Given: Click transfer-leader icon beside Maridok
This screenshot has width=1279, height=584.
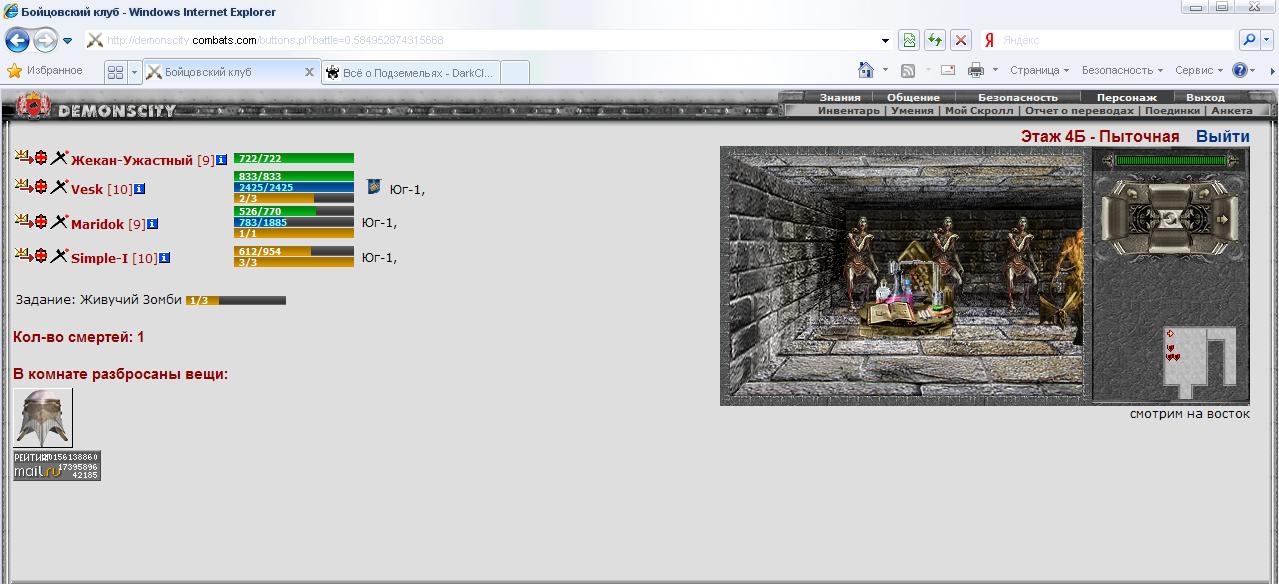Looking at the screenshot, I should pos(24,221).
